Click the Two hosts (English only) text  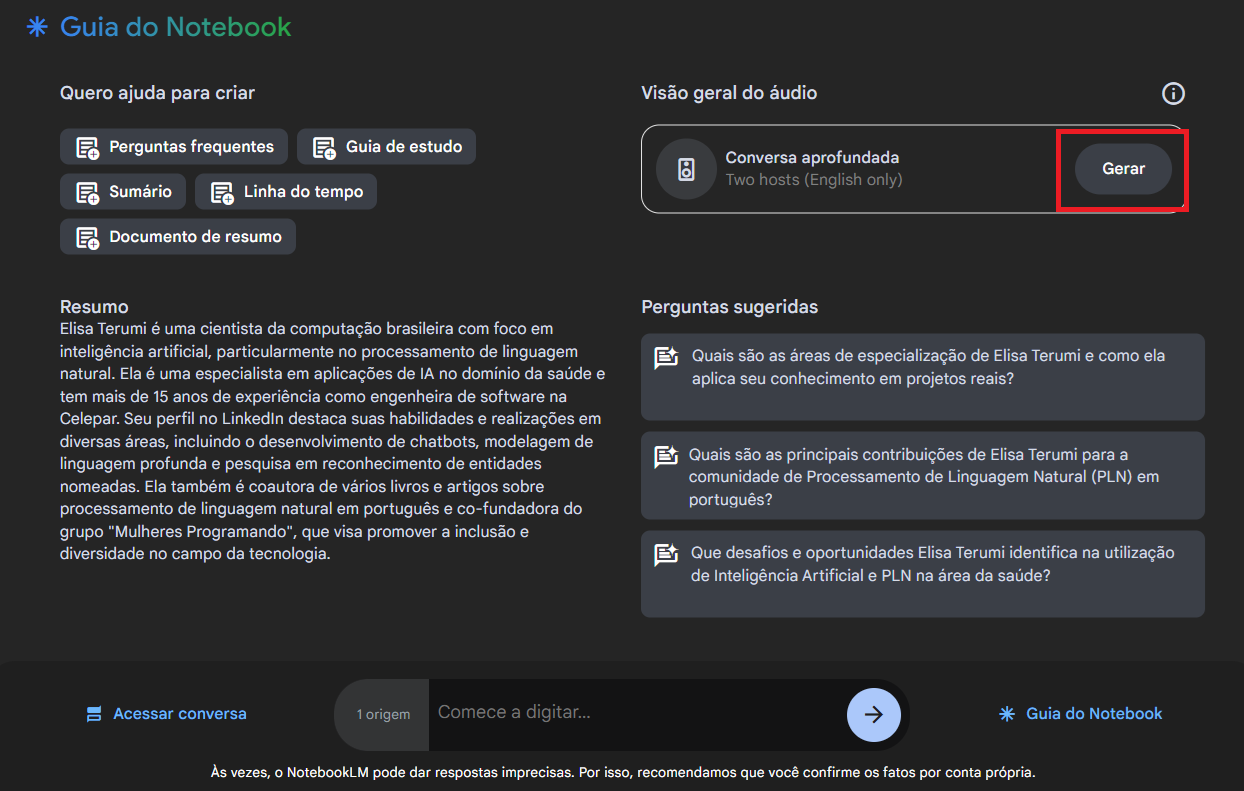pos(814,180)
